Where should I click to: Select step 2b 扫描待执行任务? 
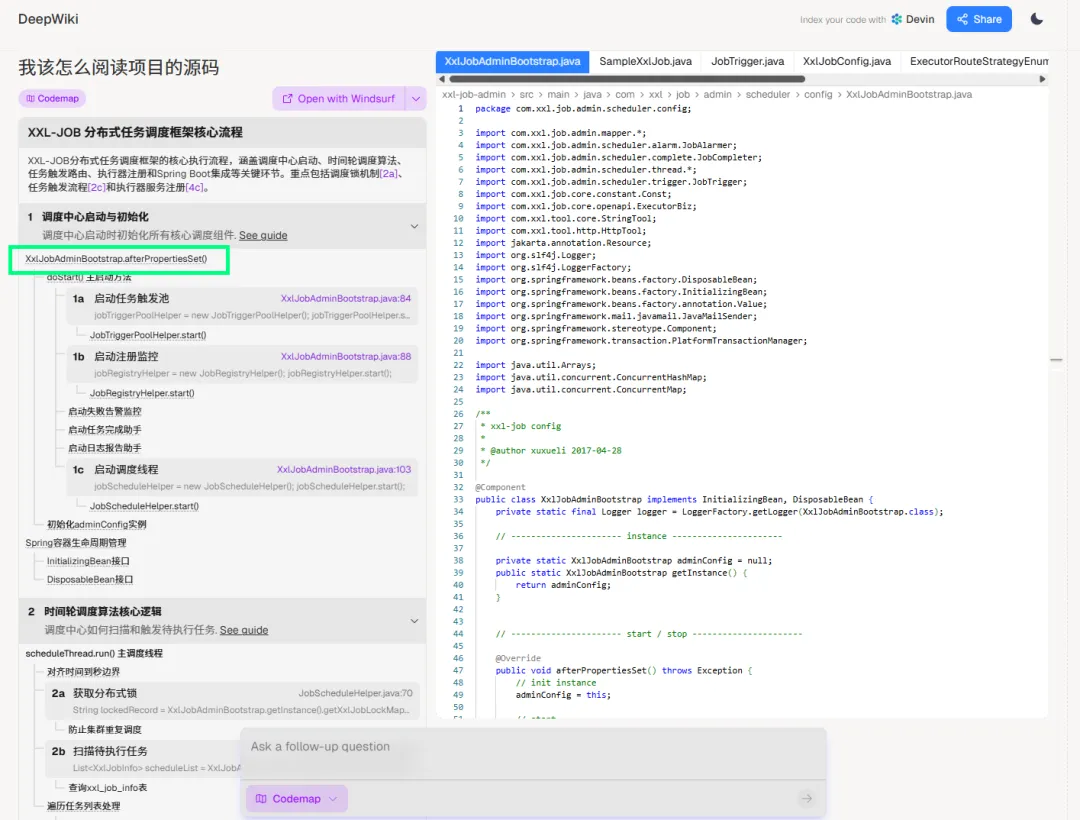point(143,758)
